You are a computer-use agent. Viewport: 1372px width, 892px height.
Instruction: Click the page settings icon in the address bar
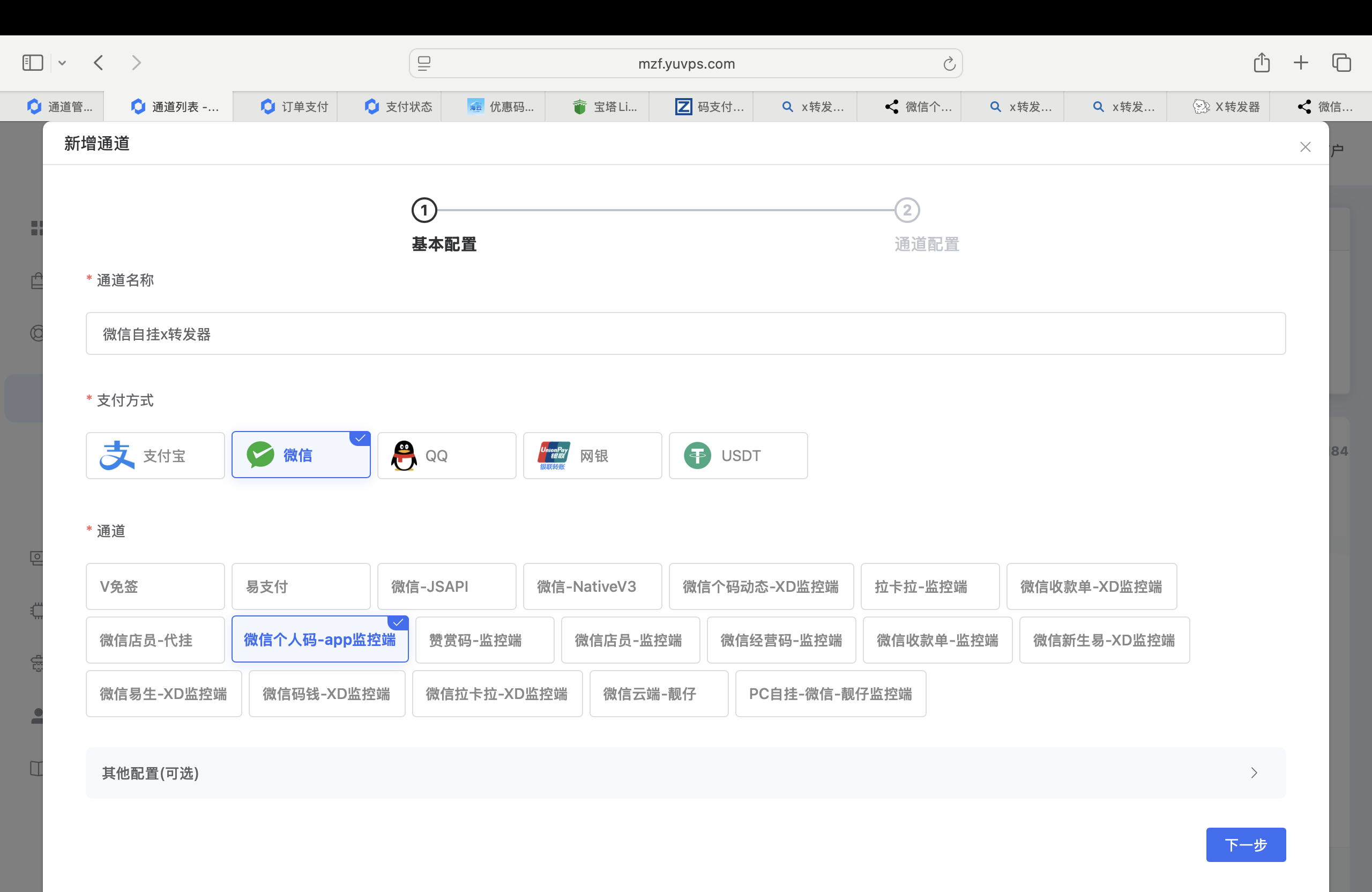coord(424,63)
